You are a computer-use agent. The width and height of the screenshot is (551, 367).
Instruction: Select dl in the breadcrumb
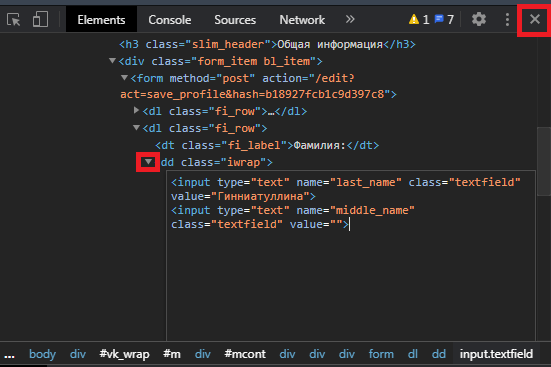pos(413,354)
